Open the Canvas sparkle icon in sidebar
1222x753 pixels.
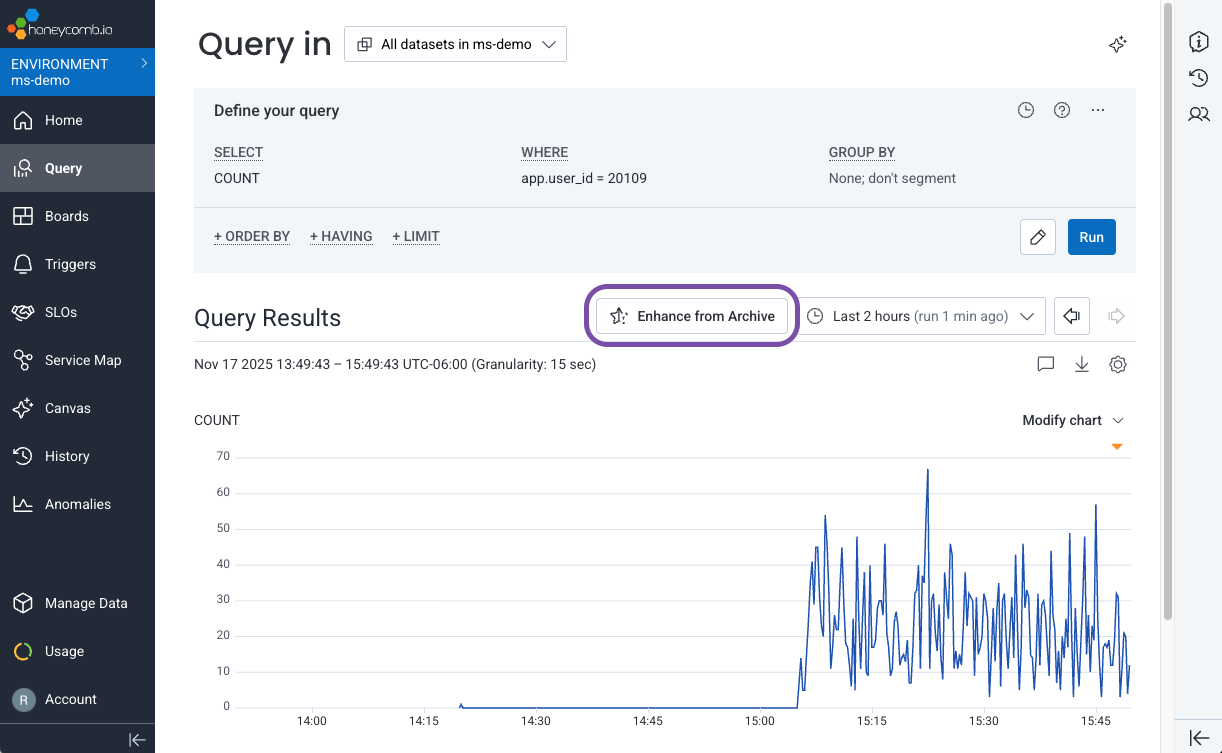click(x=23, y=408)
